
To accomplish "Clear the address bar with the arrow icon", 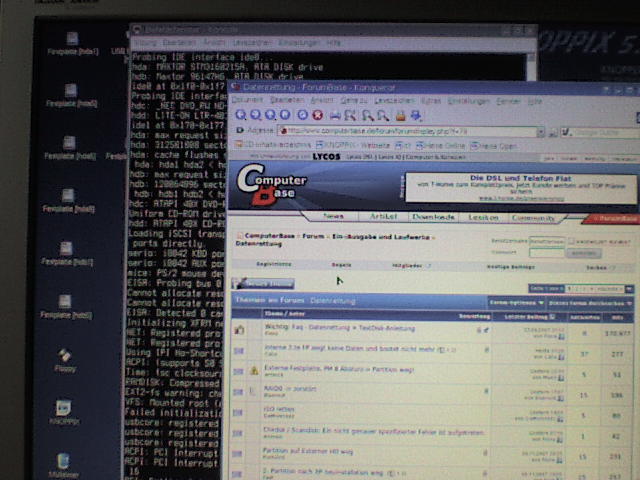I will 240,130.
